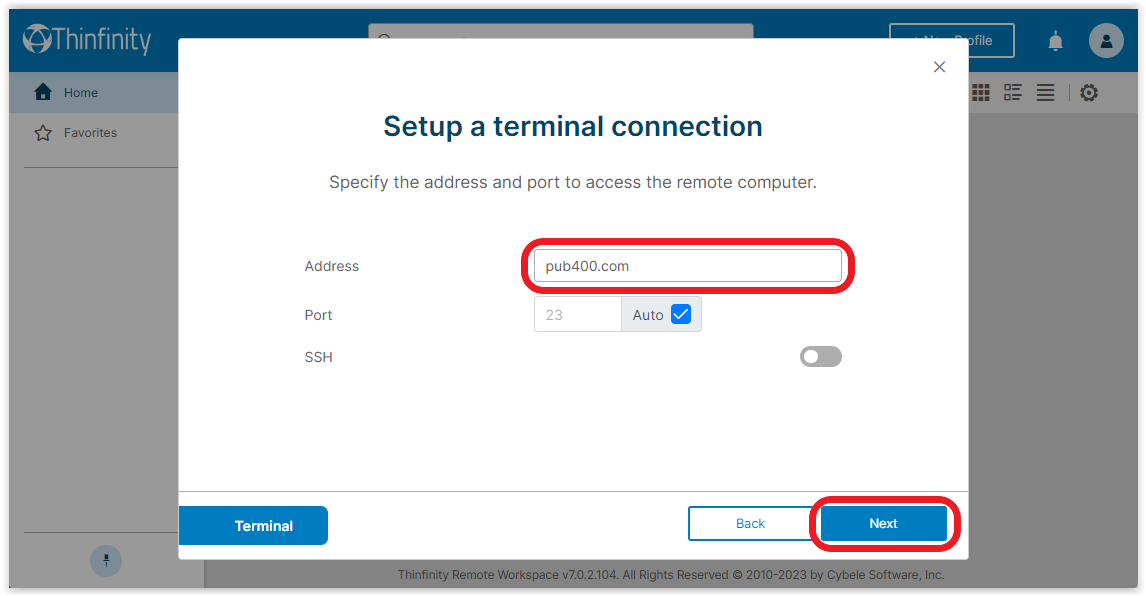Click the Terminal button
The width and height of the screenshot is (1146, 596).
254,525
